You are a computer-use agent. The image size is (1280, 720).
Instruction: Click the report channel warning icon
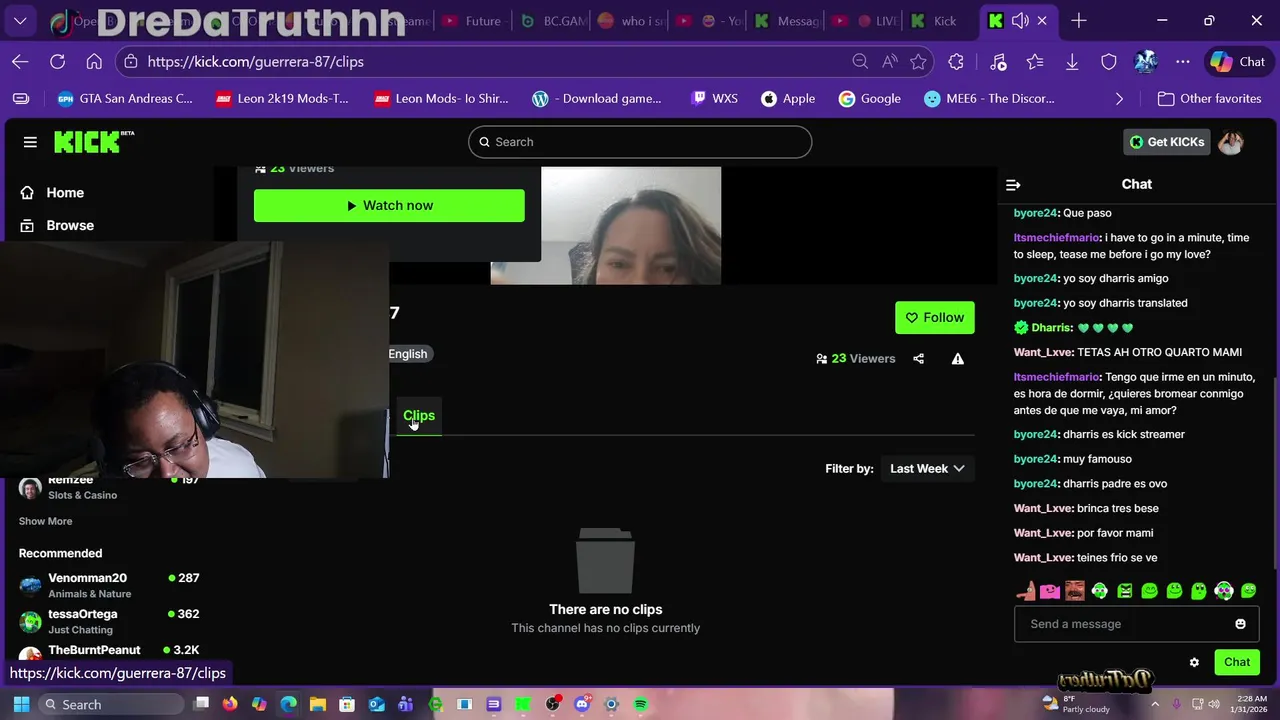point(958,359)
